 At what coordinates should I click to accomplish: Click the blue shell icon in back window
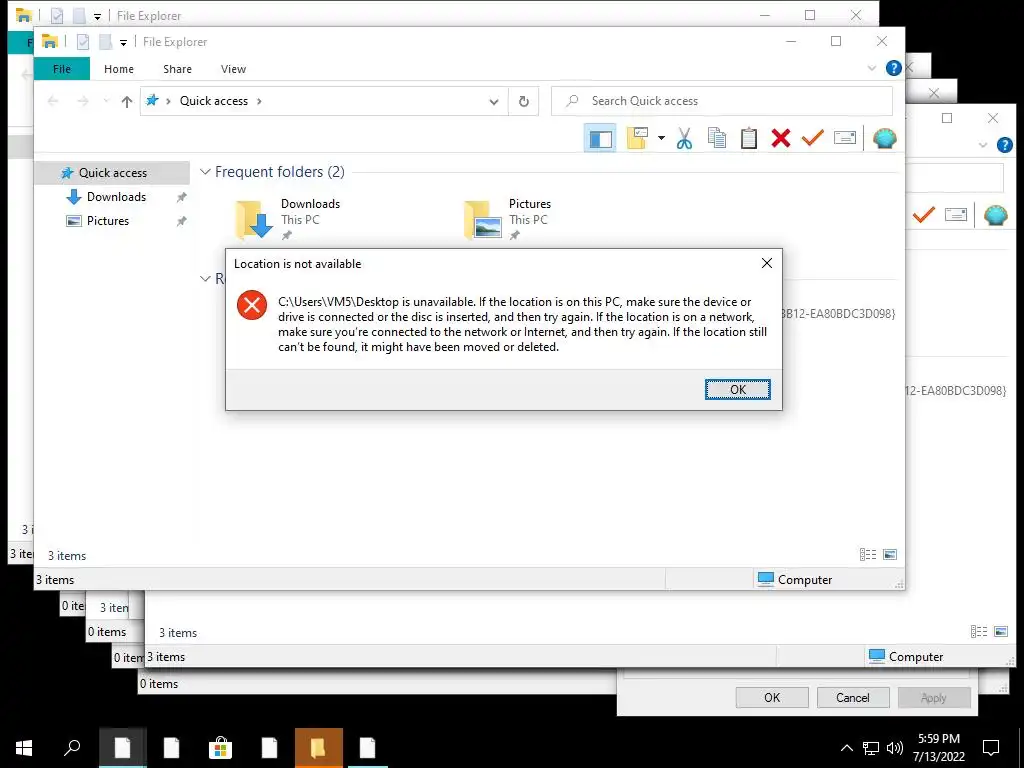[995, 215]
